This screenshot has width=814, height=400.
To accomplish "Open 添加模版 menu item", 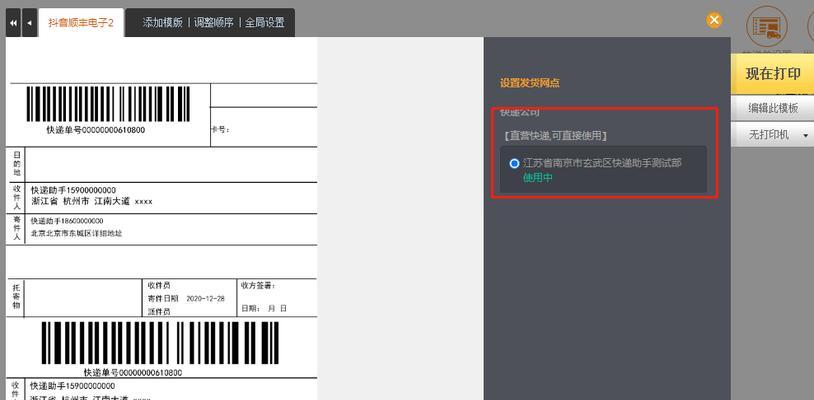I will click(162, 23).
